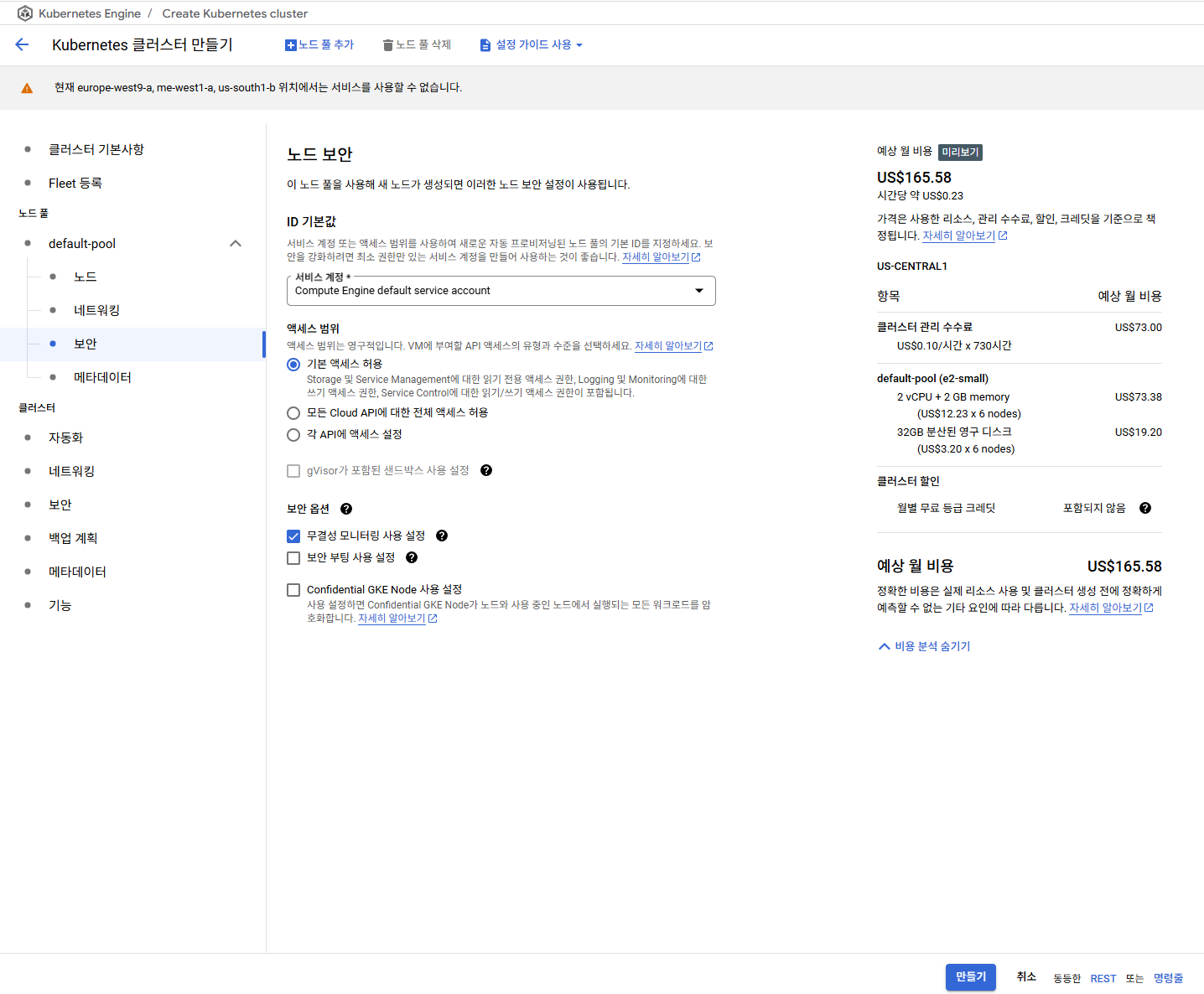Open 자세히 알아보기 link below 예상 월 비용 total
Screen dimensions: 1204x994
1111,608
